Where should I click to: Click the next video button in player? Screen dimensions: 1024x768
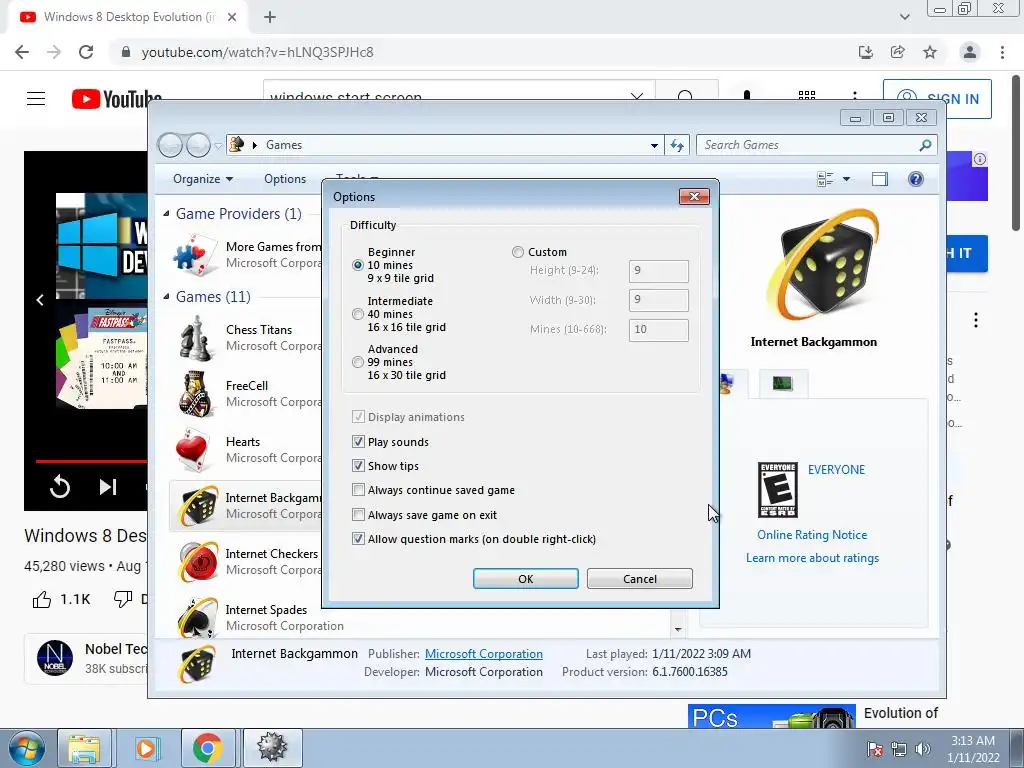pyautogui.click(x=108, y=487)
